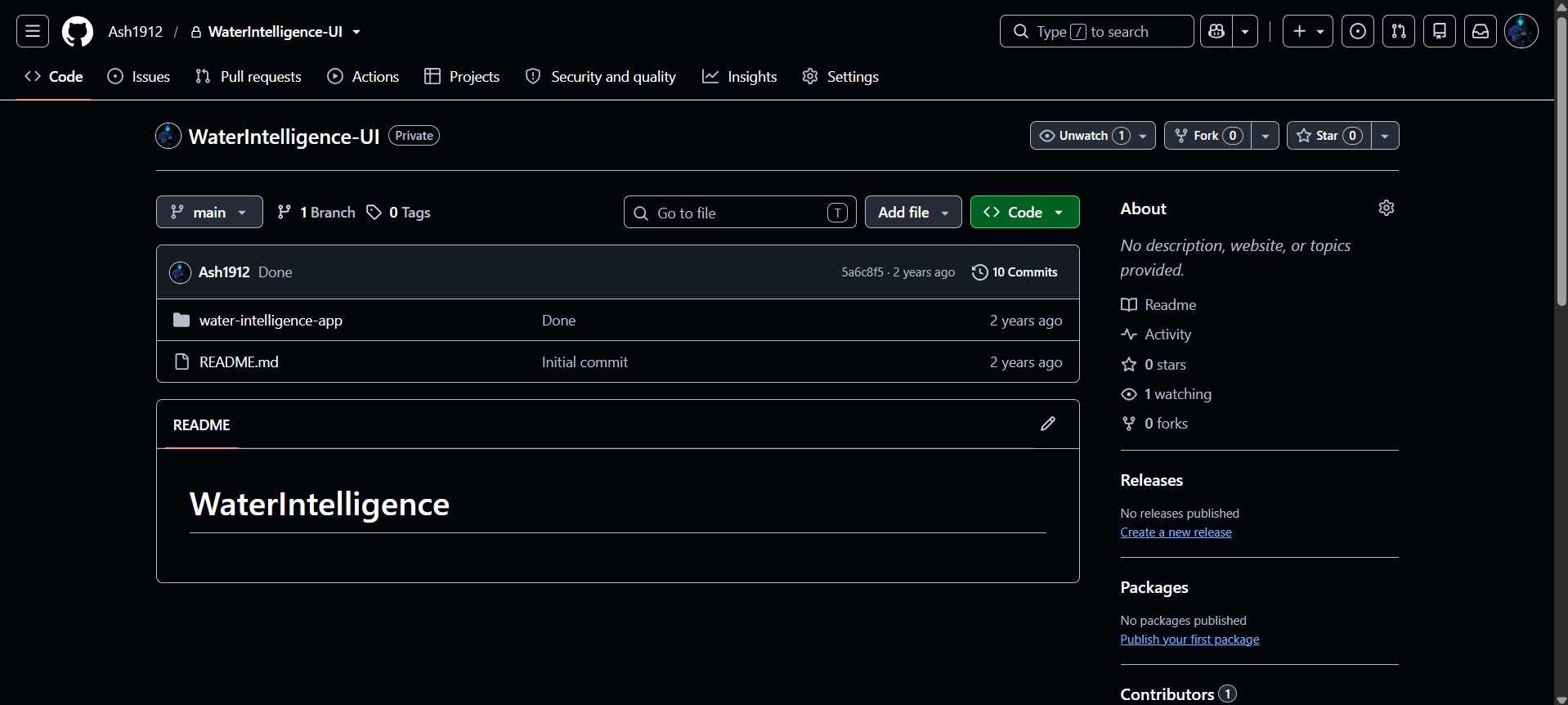Open the green Code clone dropdown
Image resolution: width=1568 pixels, height=705 pixels.
click(1025, 213)
